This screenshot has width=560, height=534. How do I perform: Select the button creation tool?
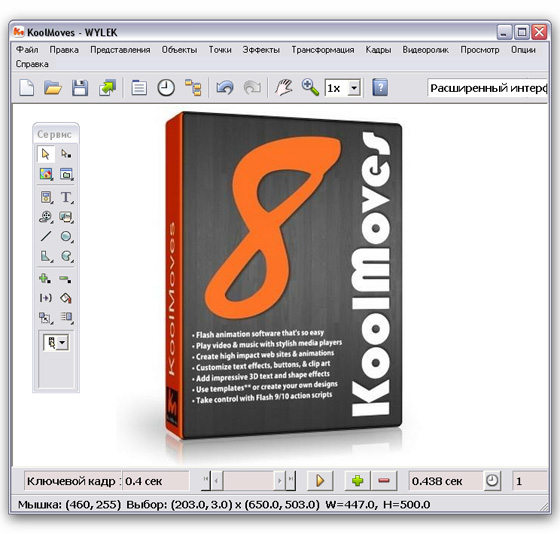coord(46,197)
